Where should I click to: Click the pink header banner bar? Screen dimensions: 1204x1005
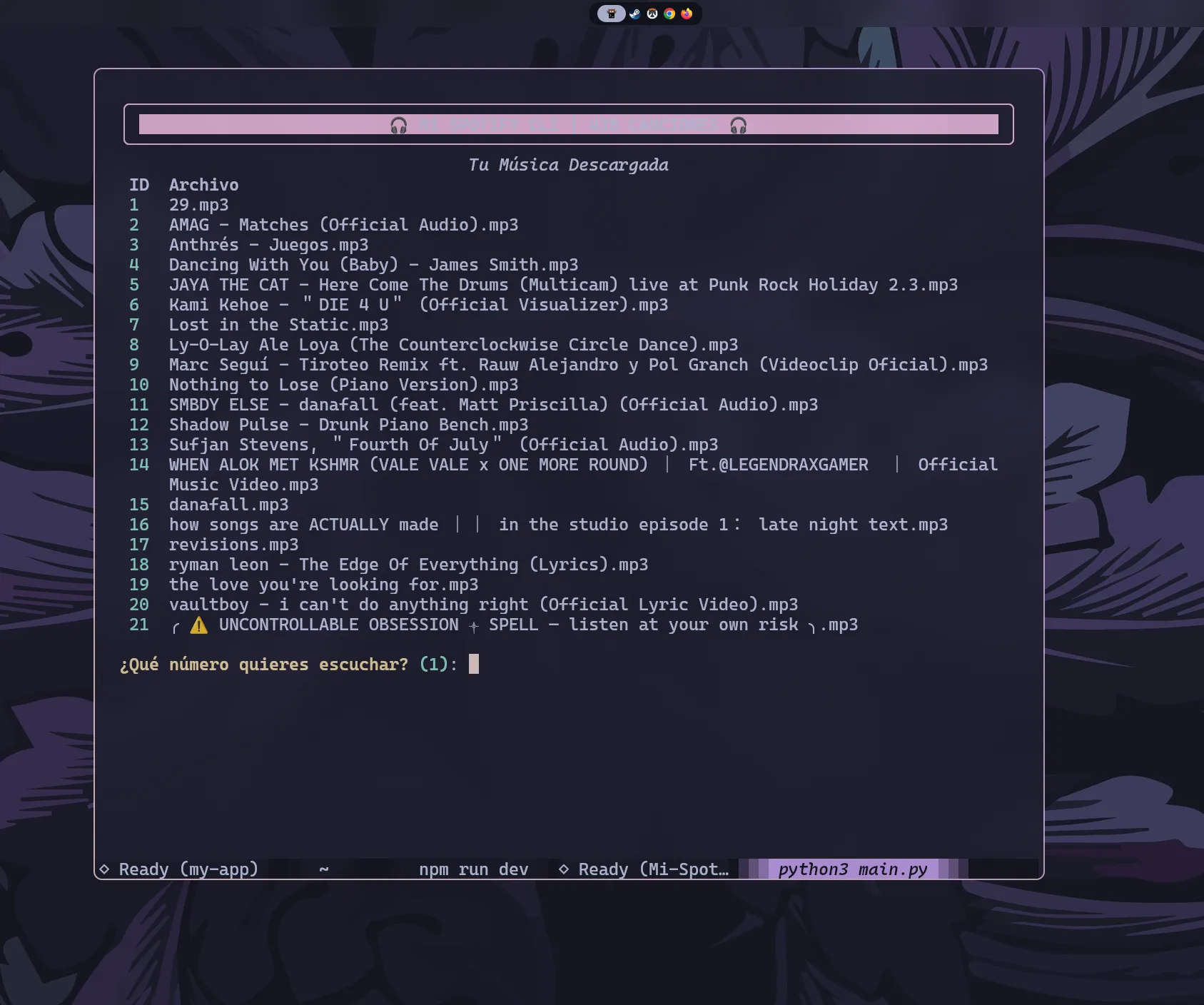tap(569, 124)
